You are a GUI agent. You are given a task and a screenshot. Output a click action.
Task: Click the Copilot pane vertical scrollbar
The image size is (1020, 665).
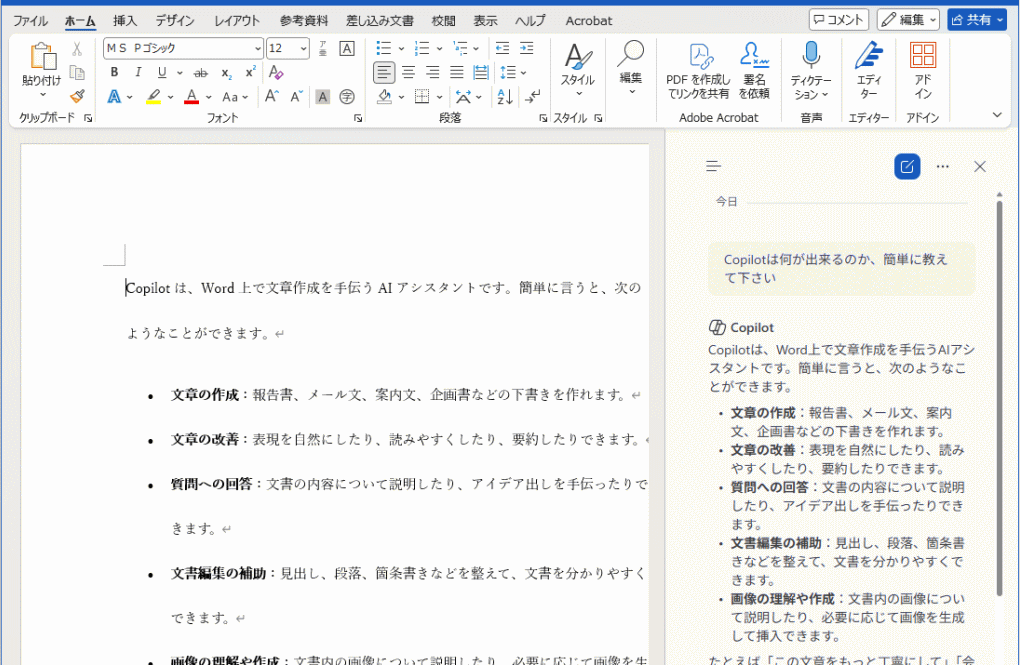[x=1000, y=398]
